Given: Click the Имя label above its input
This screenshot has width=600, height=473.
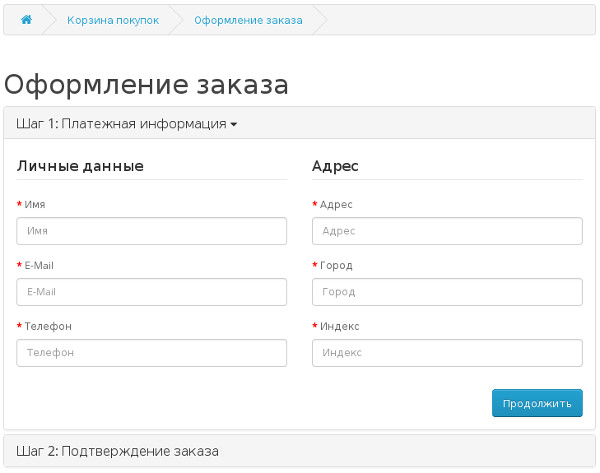Looking at the screenshot, I should (x=34, y=205).
